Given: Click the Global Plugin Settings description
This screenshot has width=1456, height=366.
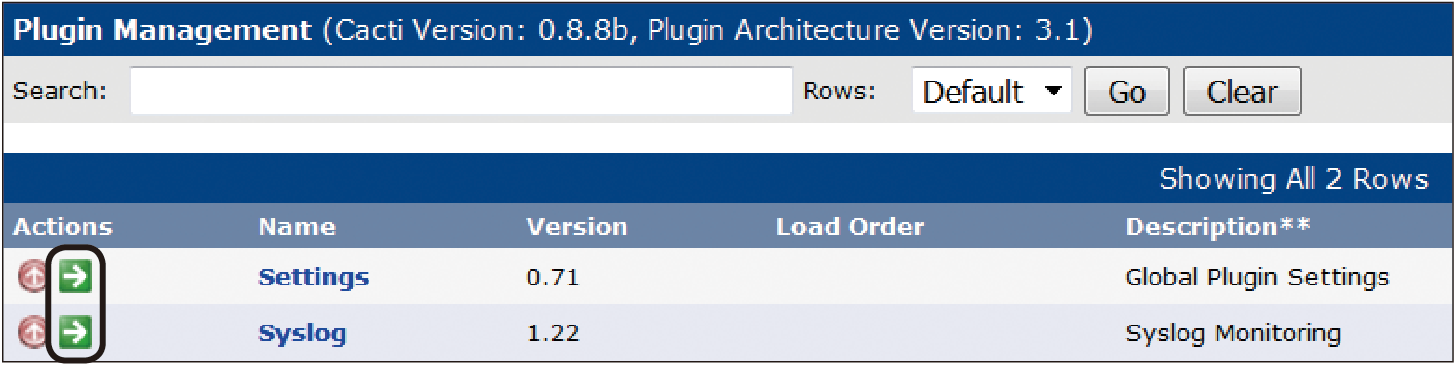Looking at the screenshot, I should click(x=1257, y=277).
